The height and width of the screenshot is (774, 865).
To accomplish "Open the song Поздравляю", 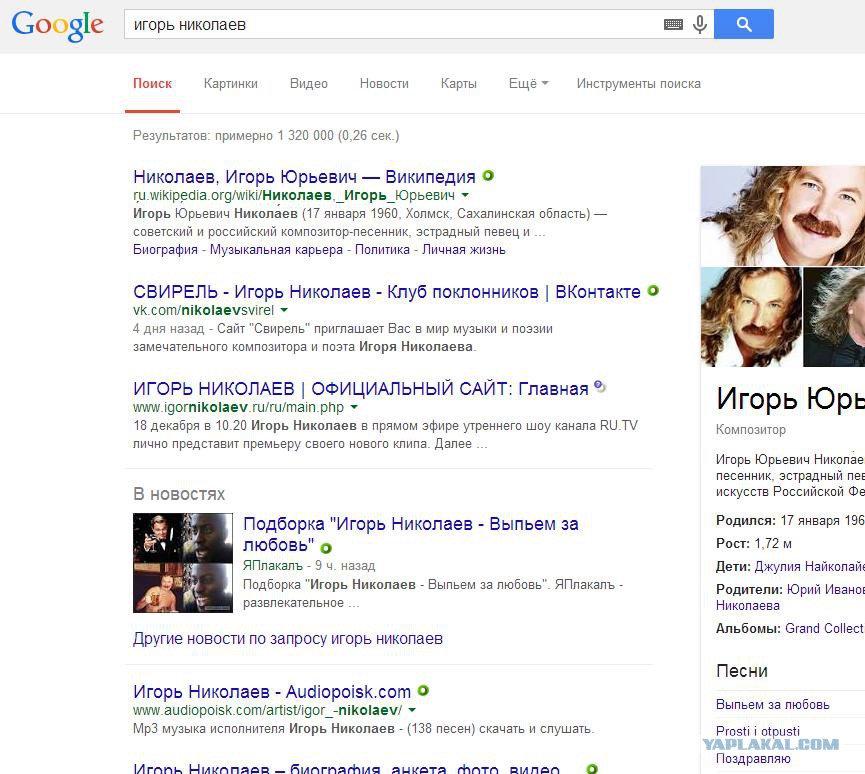I will [753, 759].
